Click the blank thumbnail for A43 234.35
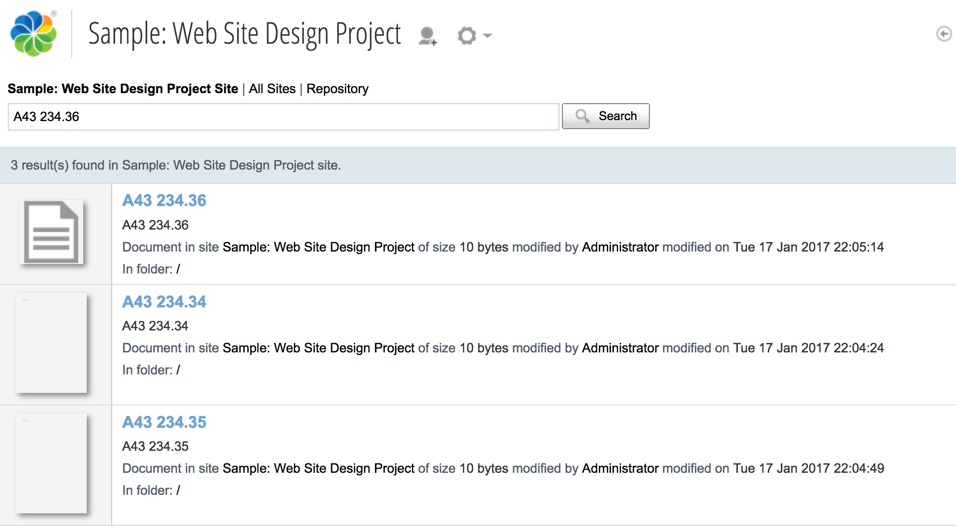Screen dimensions: 956x526 click(x=52, y=464)
